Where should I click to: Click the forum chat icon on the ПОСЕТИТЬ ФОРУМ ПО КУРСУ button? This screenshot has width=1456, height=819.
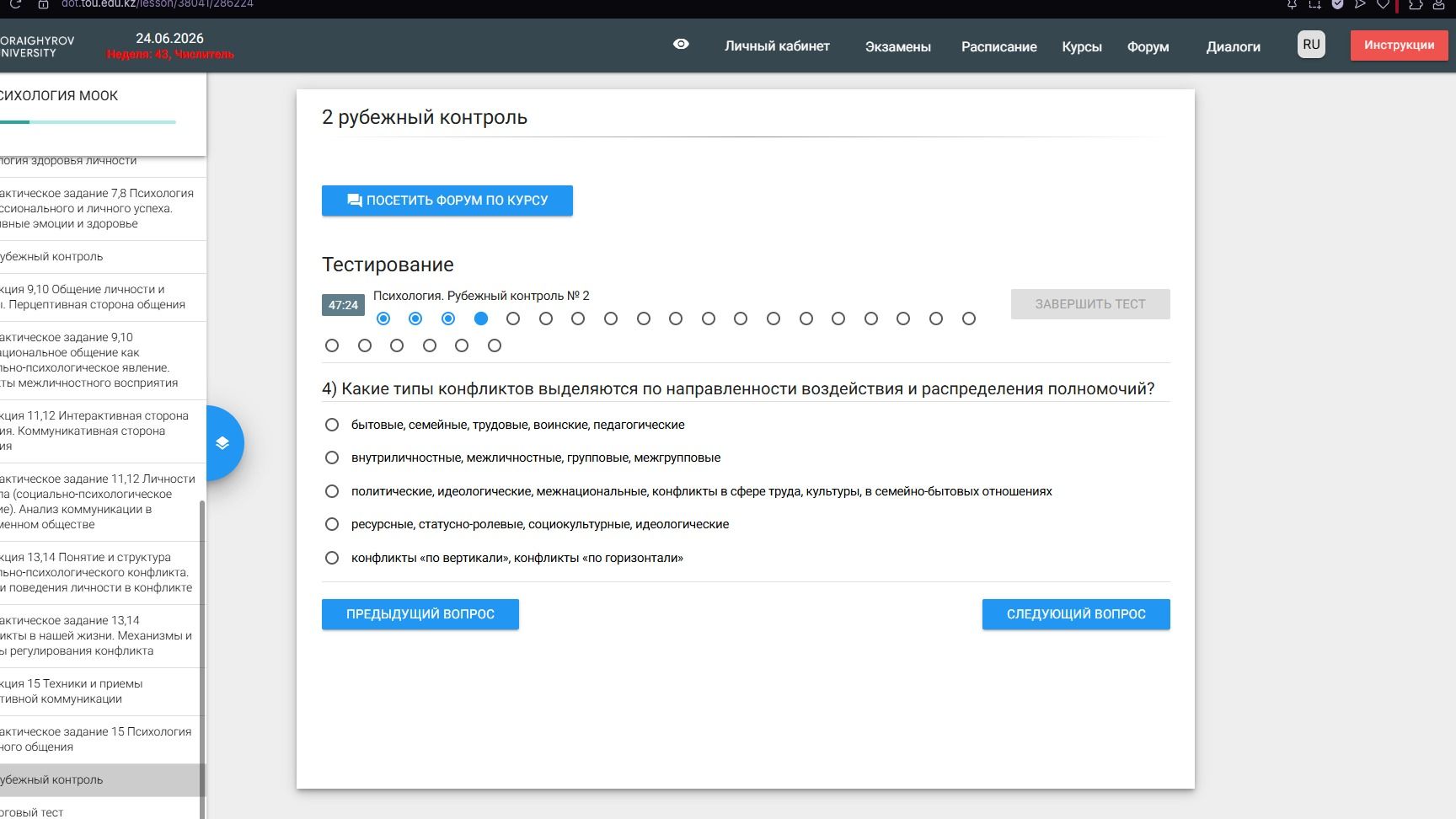pyautogui.click(x=355, y=201)
